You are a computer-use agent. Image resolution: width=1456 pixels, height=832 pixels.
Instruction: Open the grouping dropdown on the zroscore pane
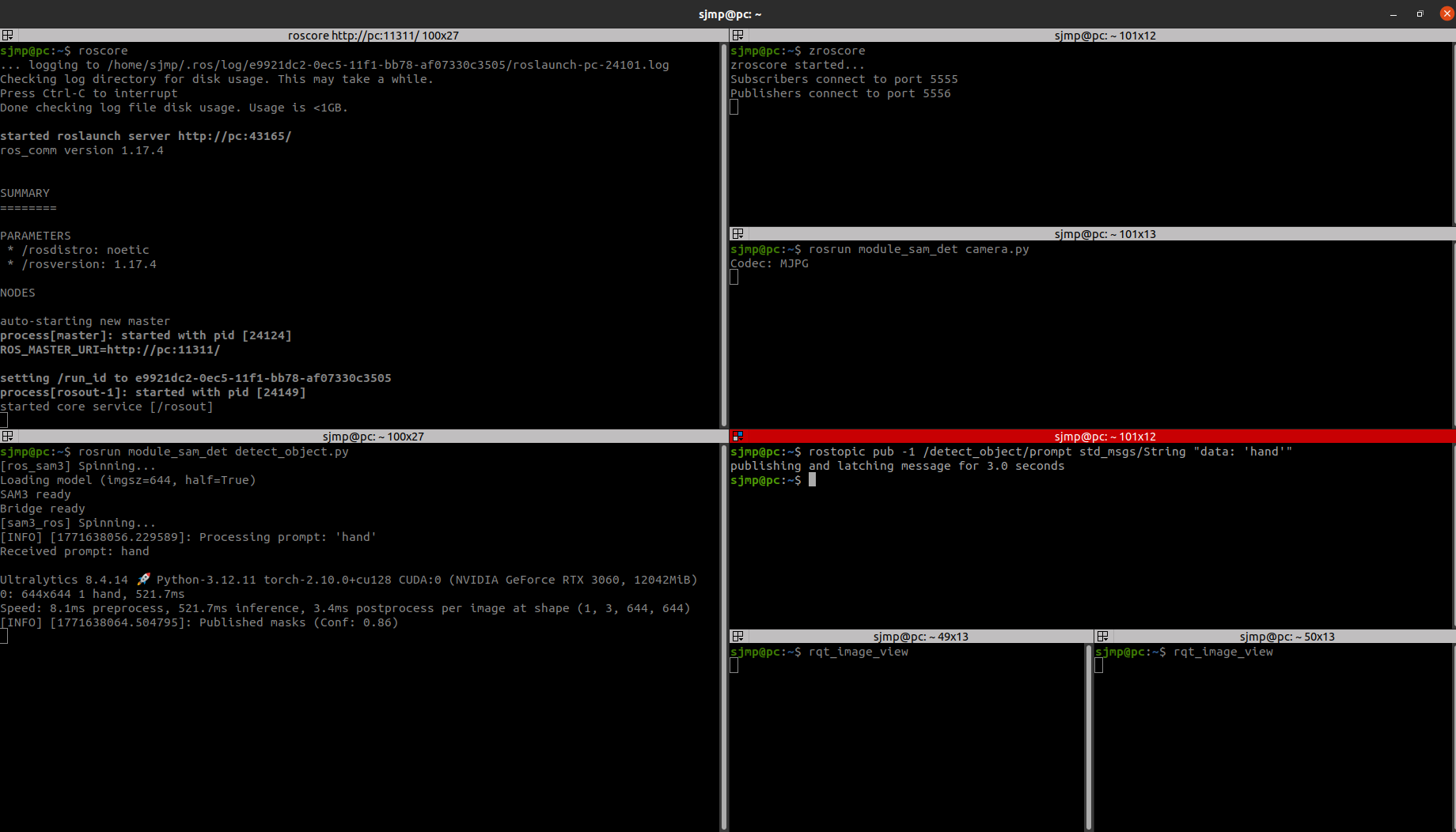pos(737,35)
